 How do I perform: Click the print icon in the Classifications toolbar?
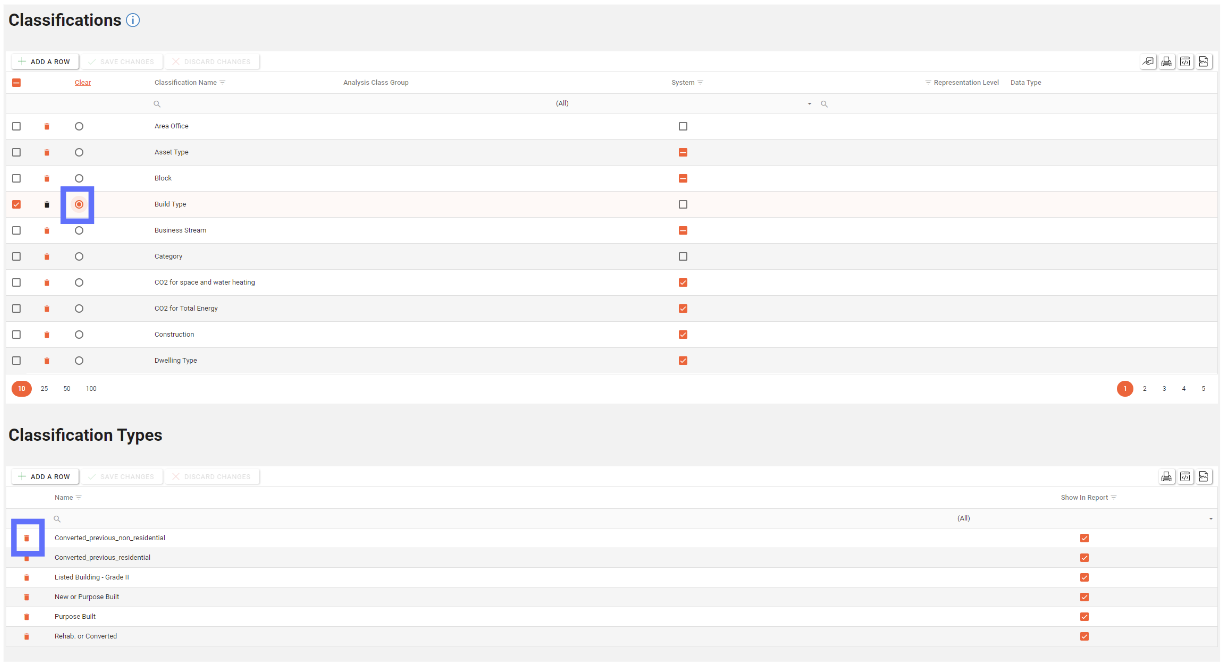[1167, 62]
